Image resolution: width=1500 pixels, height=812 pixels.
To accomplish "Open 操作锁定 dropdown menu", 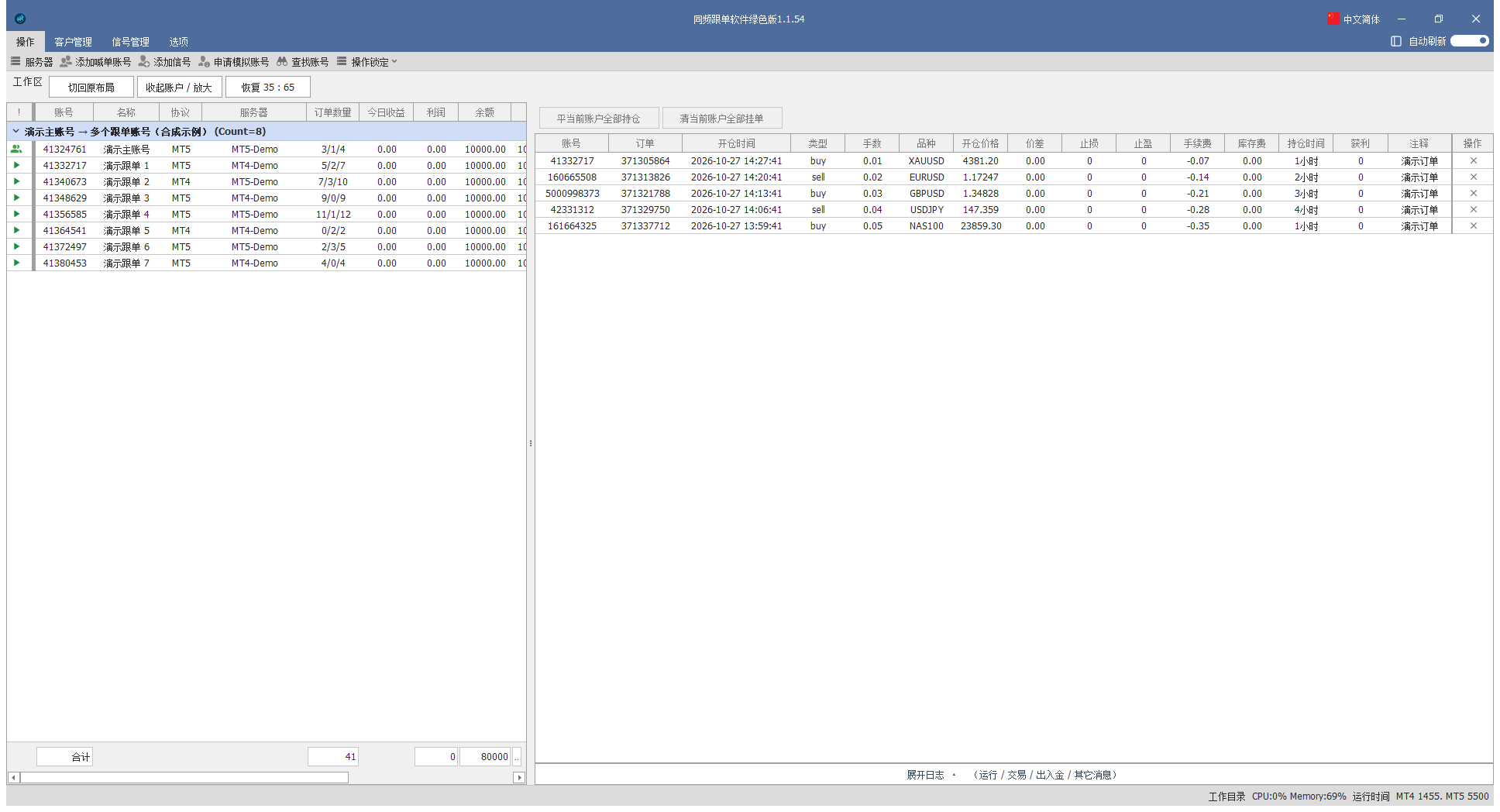I will 367,62.
